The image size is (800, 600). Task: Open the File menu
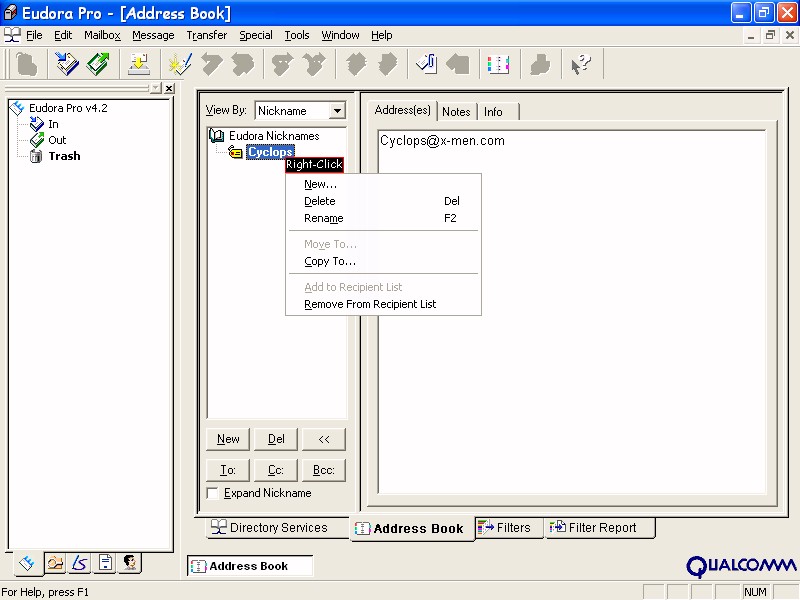34,35
